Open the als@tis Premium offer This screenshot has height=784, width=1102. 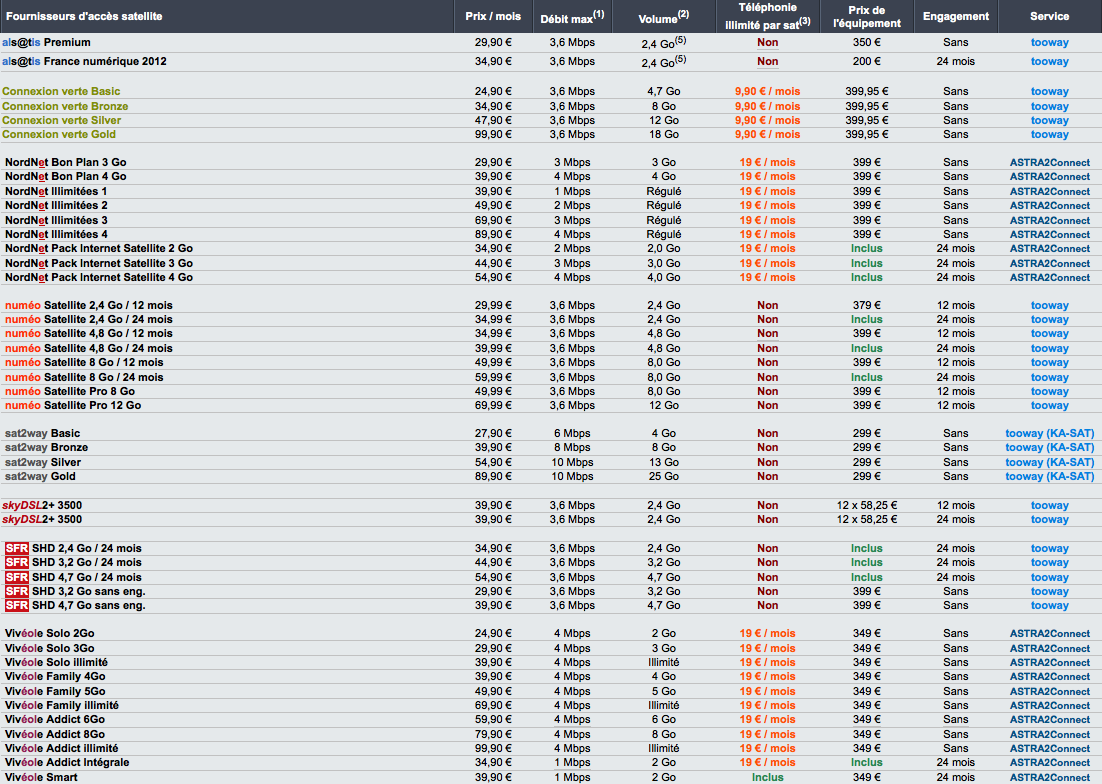click(x=47, y=43)
